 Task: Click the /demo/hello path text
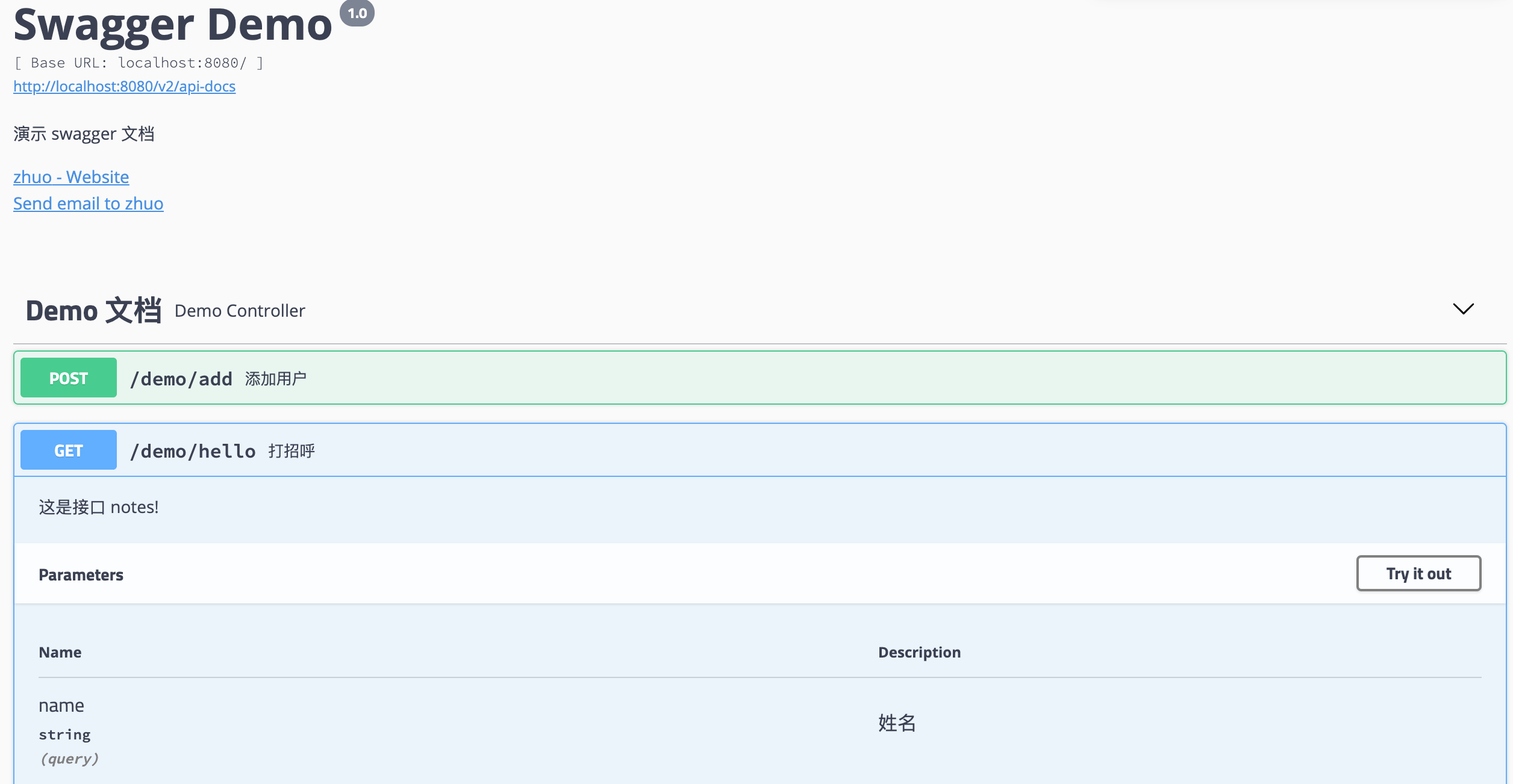click(x=193, y=451)
